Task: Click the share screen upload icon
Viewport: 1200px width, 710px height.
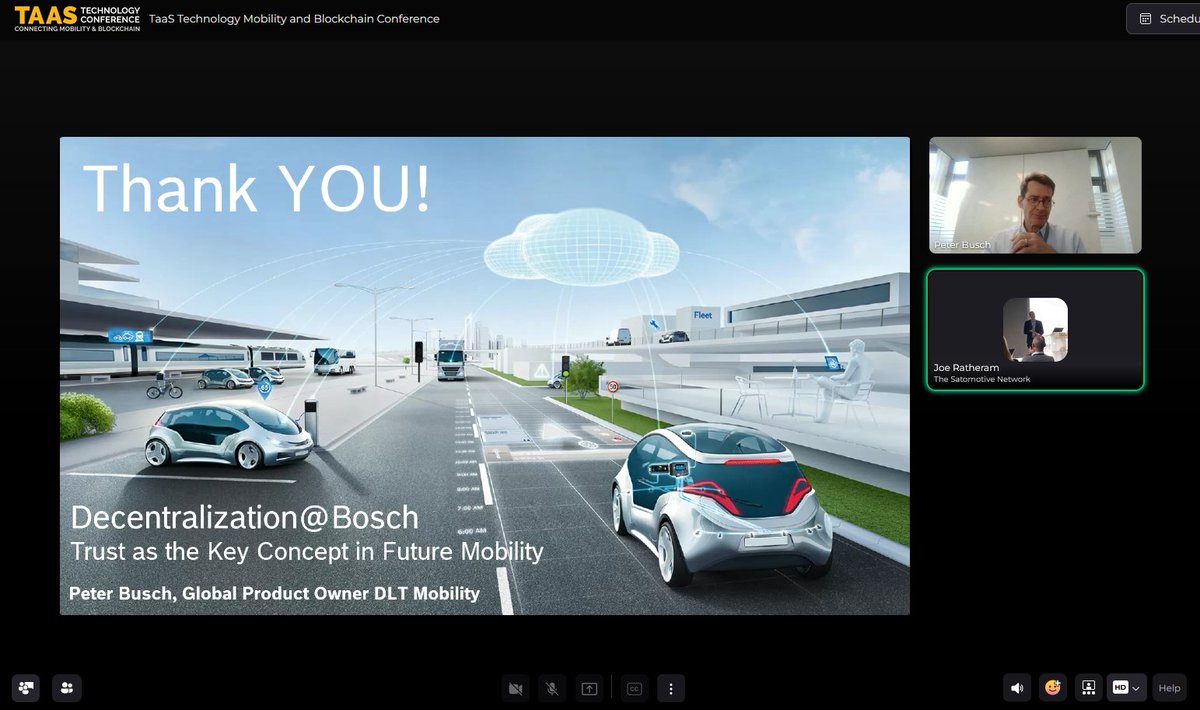Action: [590, 688]
